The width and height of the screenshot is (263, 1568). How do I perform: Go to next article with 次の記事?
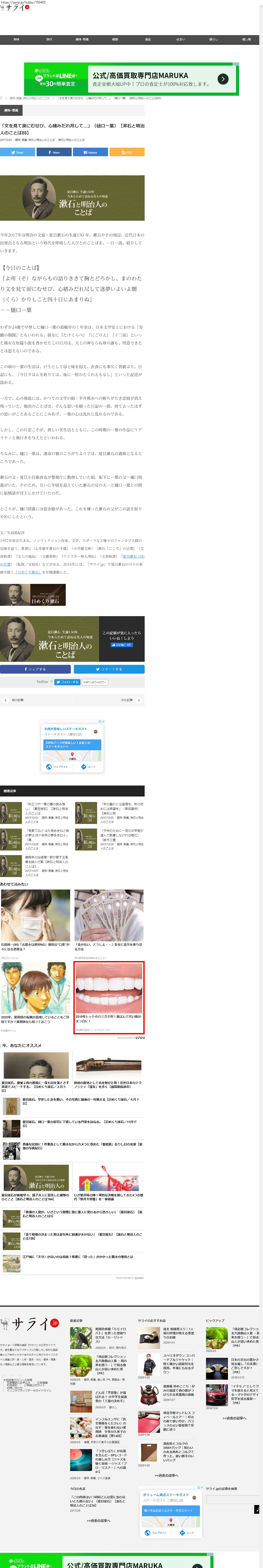(130, 700)
